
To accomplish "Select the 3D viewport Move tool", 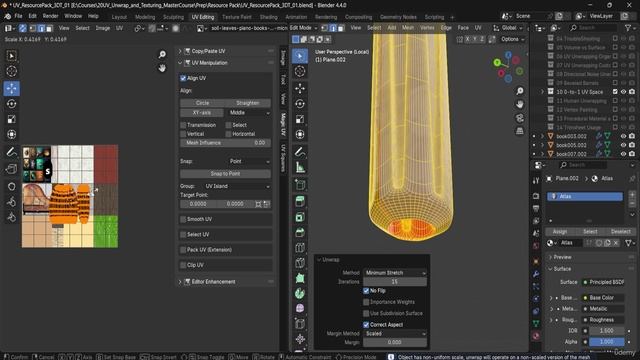I will coord(300,88).
